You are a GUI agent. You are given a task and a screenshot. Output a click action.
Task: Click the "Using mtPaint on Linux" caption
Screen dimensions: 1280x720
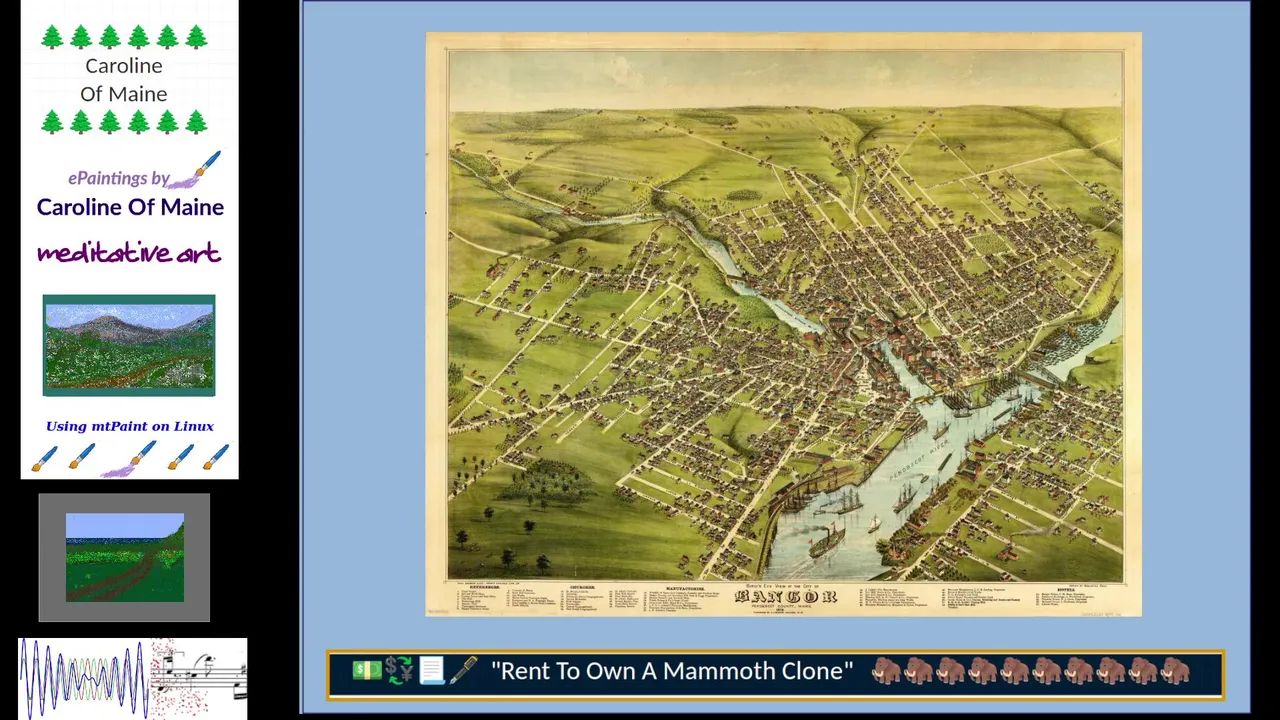click(130, 426)
